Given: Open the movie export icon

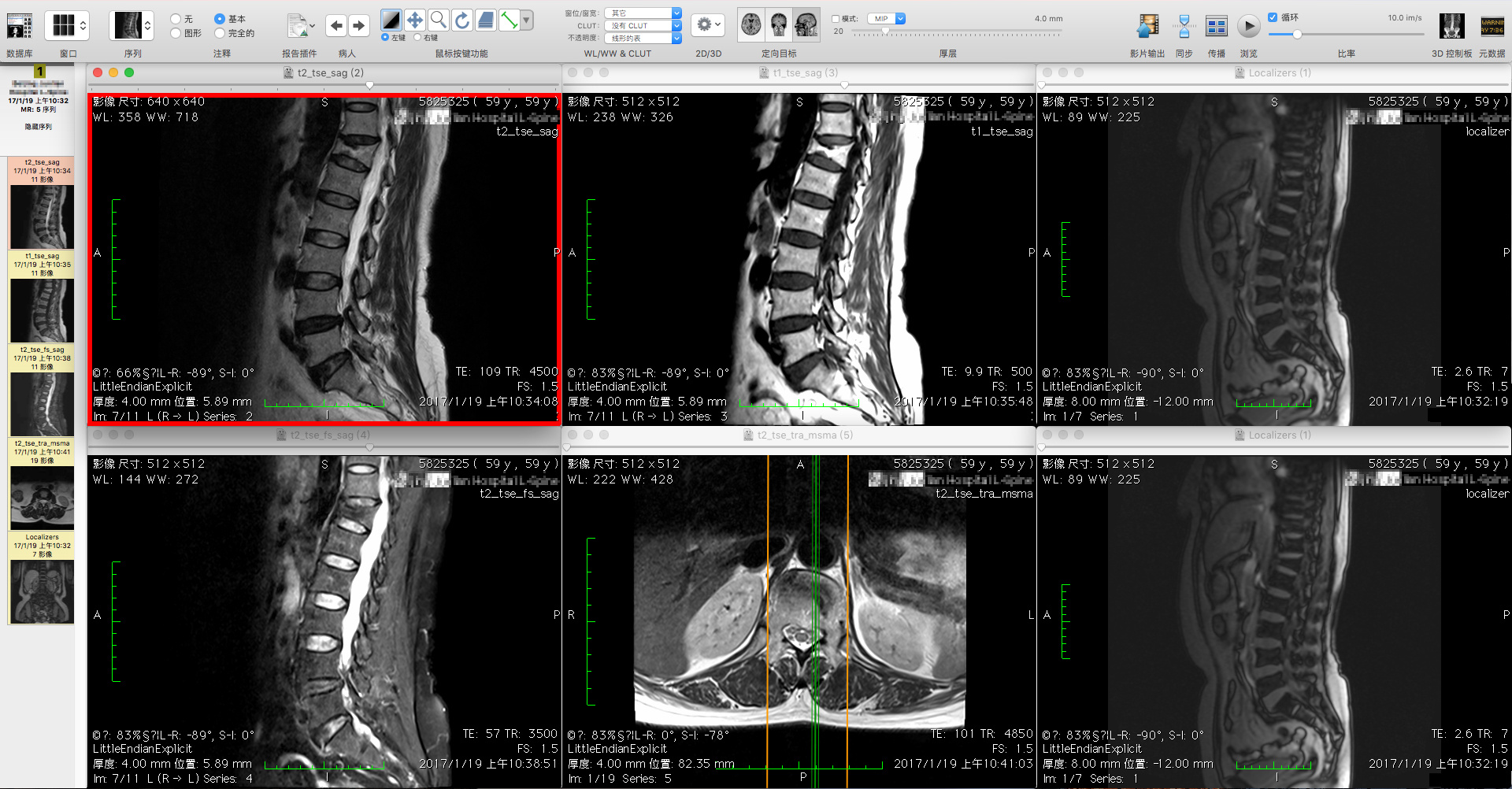Looking at the screenshot, I should (1147, 26).
